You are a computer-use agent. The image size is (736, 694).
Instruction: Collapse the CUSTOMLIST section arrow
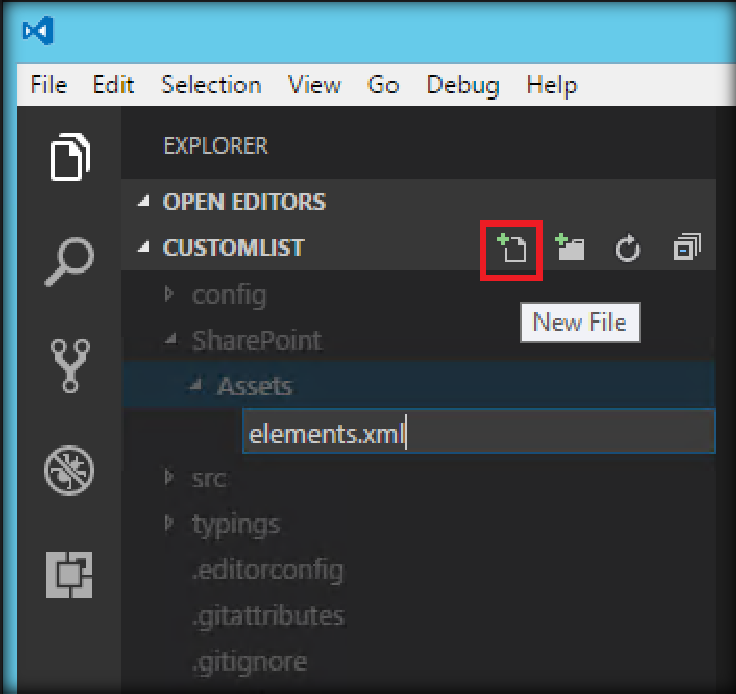tap(144, 247)
